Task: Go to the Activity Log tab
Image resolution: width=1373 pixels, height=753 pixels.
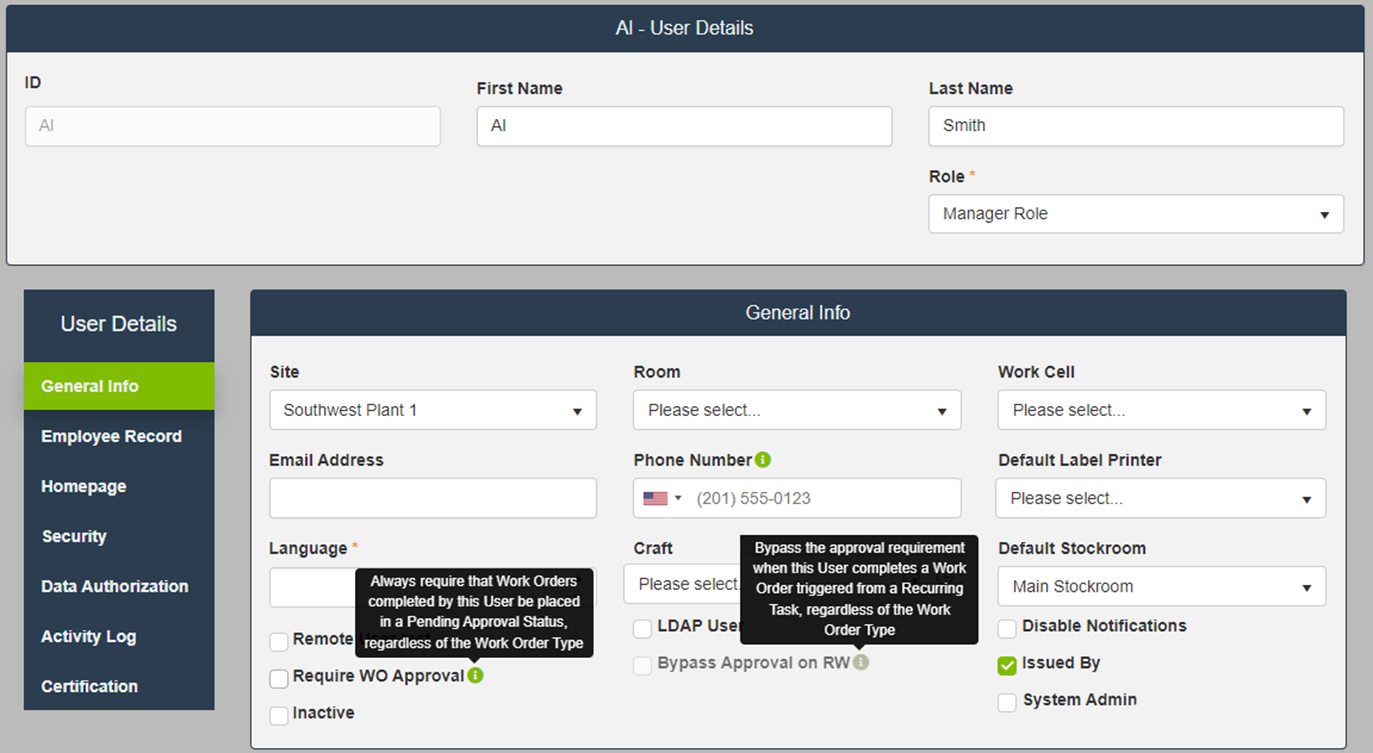Action: 88,636
